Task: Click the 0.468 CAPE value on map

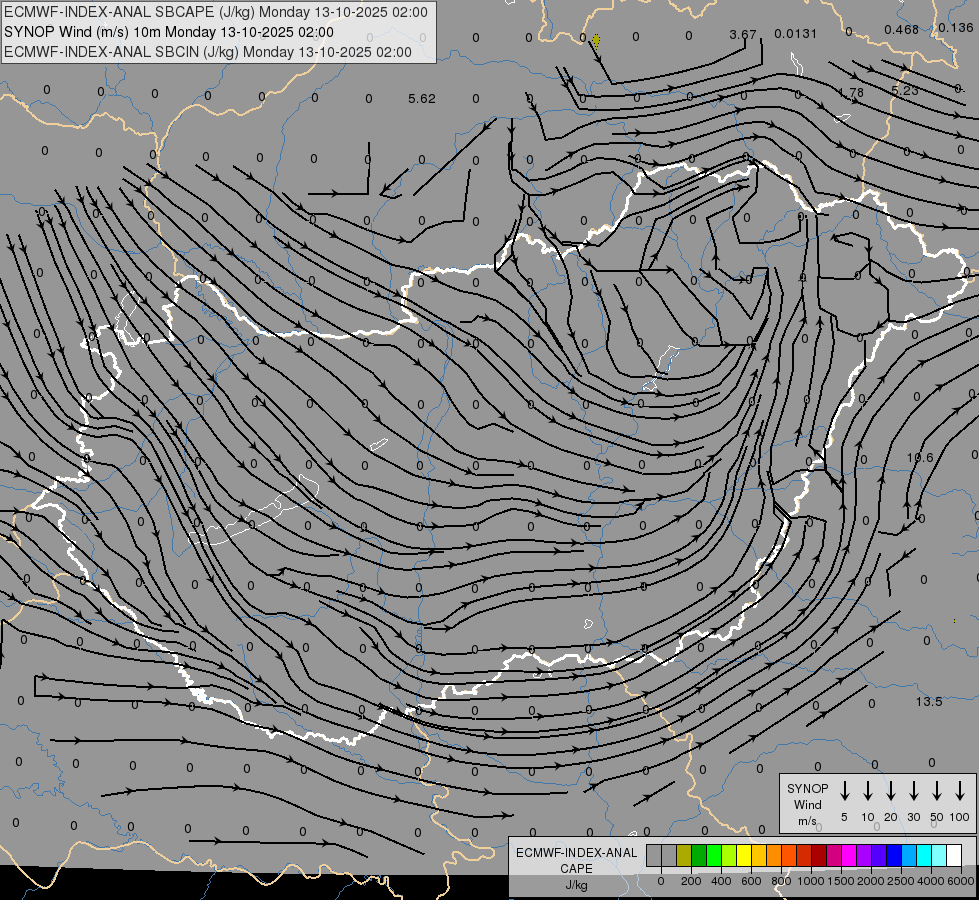Action: click(902, 29)
